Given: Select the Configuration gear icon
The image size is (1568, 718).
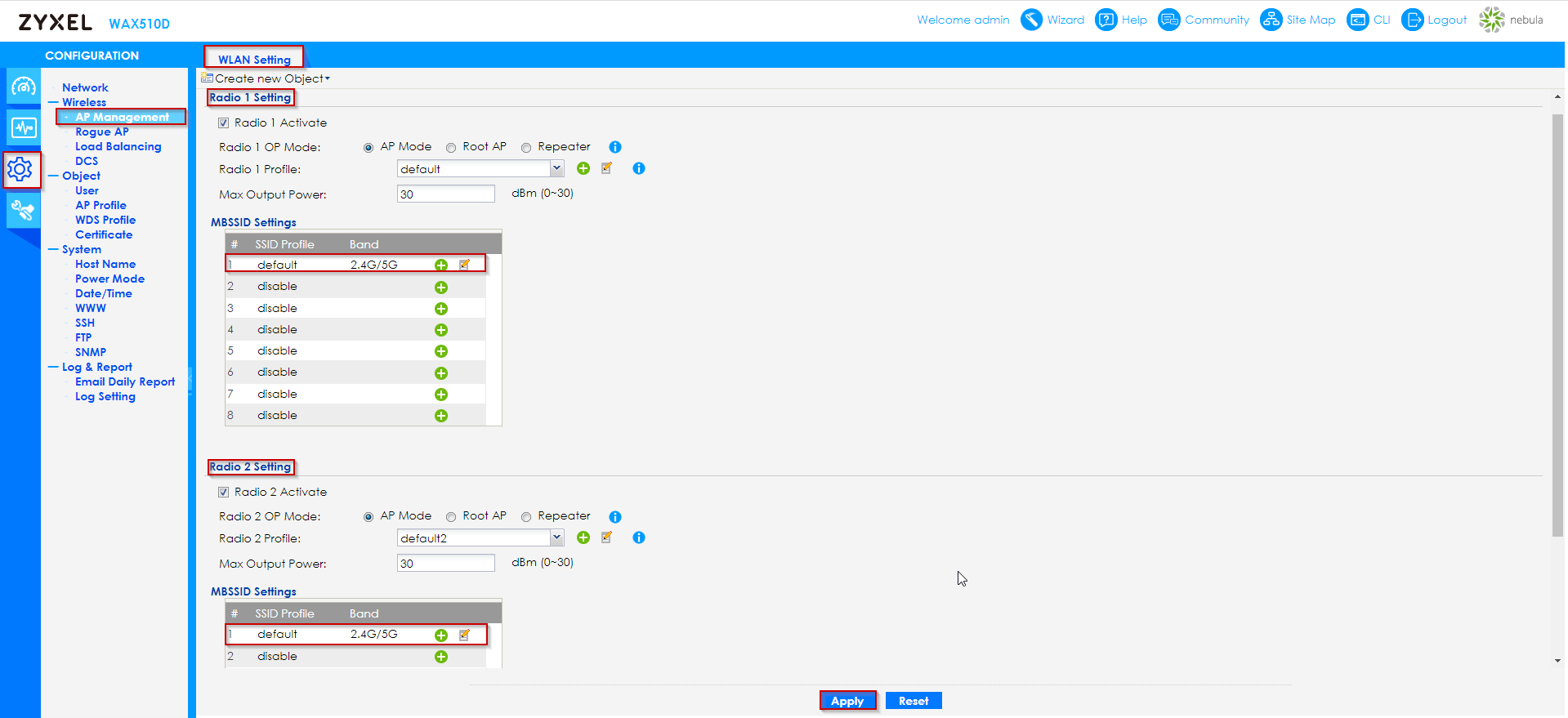Looking at the screenshot, I should 21,169.
